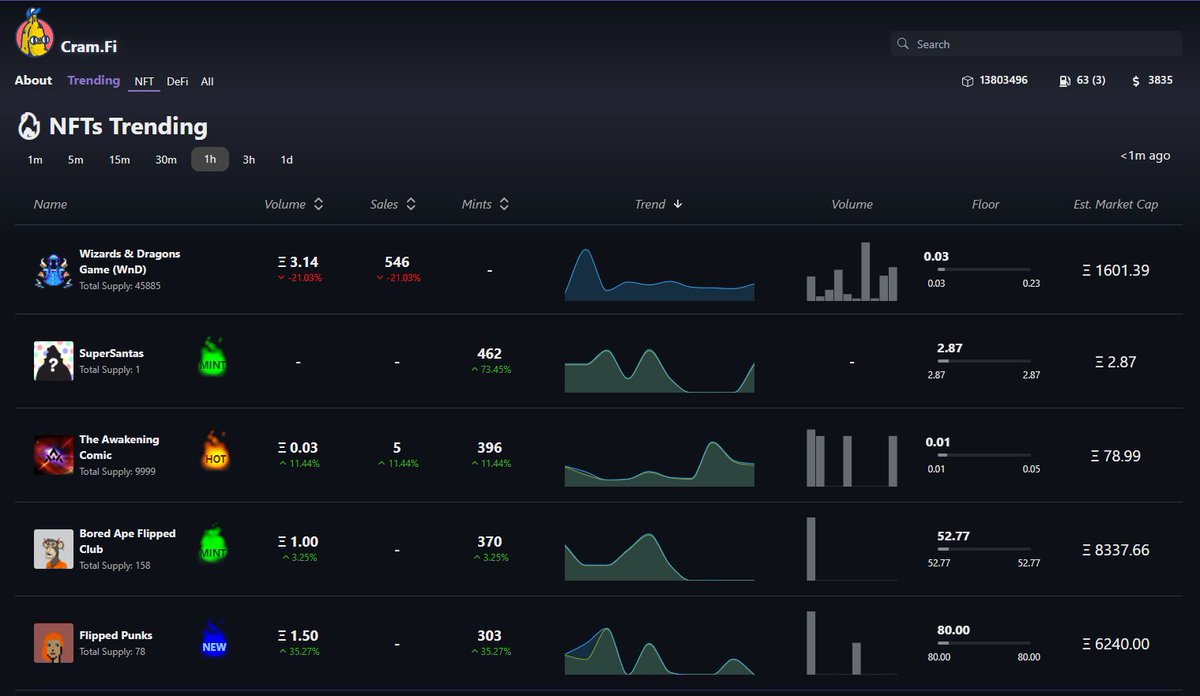Select the 30m timeframe
The image size is (1200, 696).
(166, 160)
